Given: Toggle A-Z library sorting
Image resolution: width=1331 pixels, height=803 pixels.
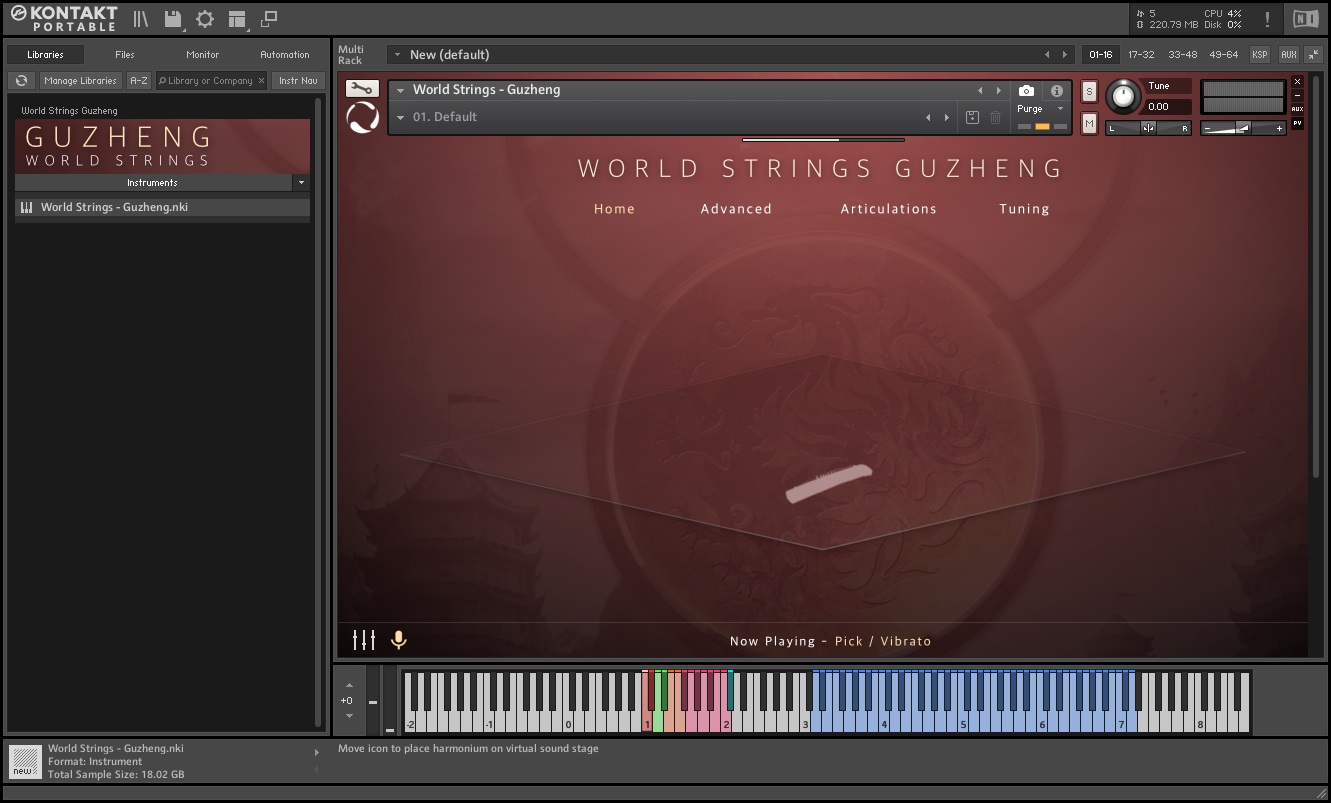Looking at the screenshot, I should pos(139,81).
